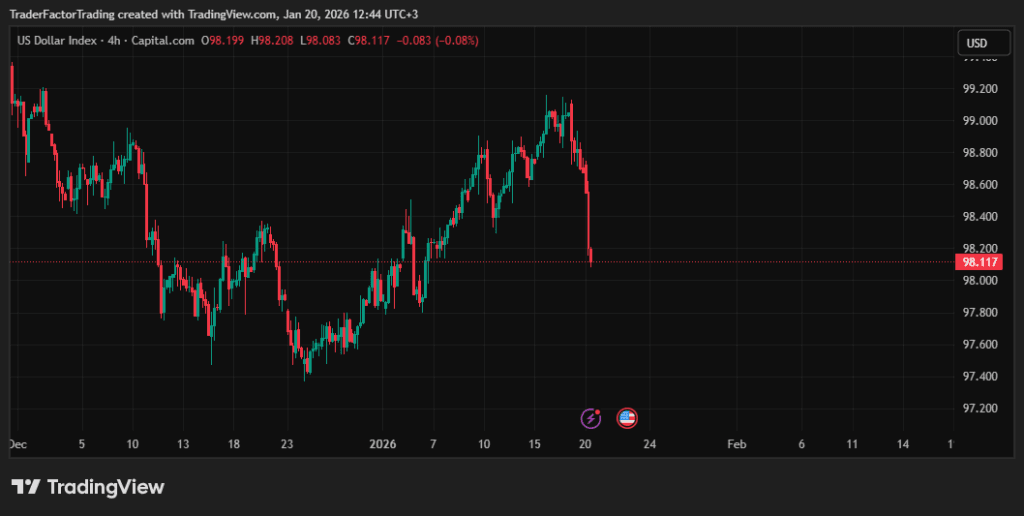Click the purple lightning bolt event icon
Viewport: 1024px width, 516px height.
click(592, 418)
